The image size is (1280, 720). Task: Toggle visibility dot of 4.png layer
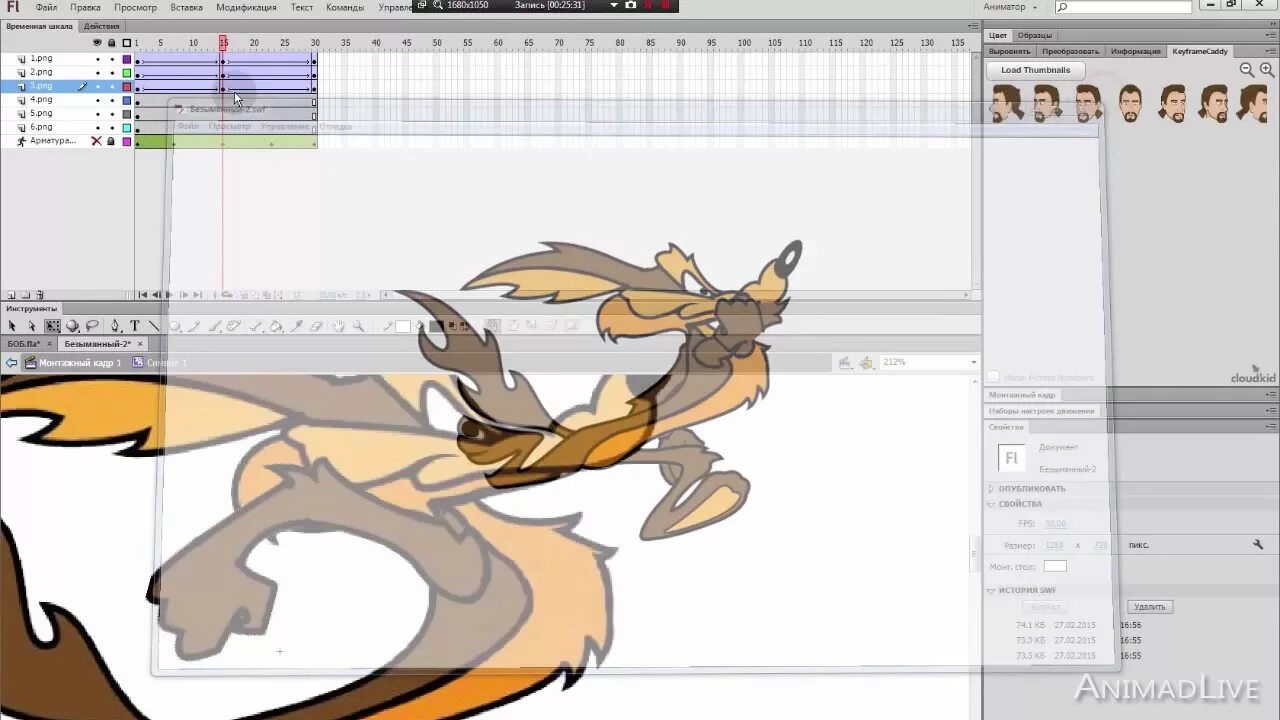tap(97, 100)
